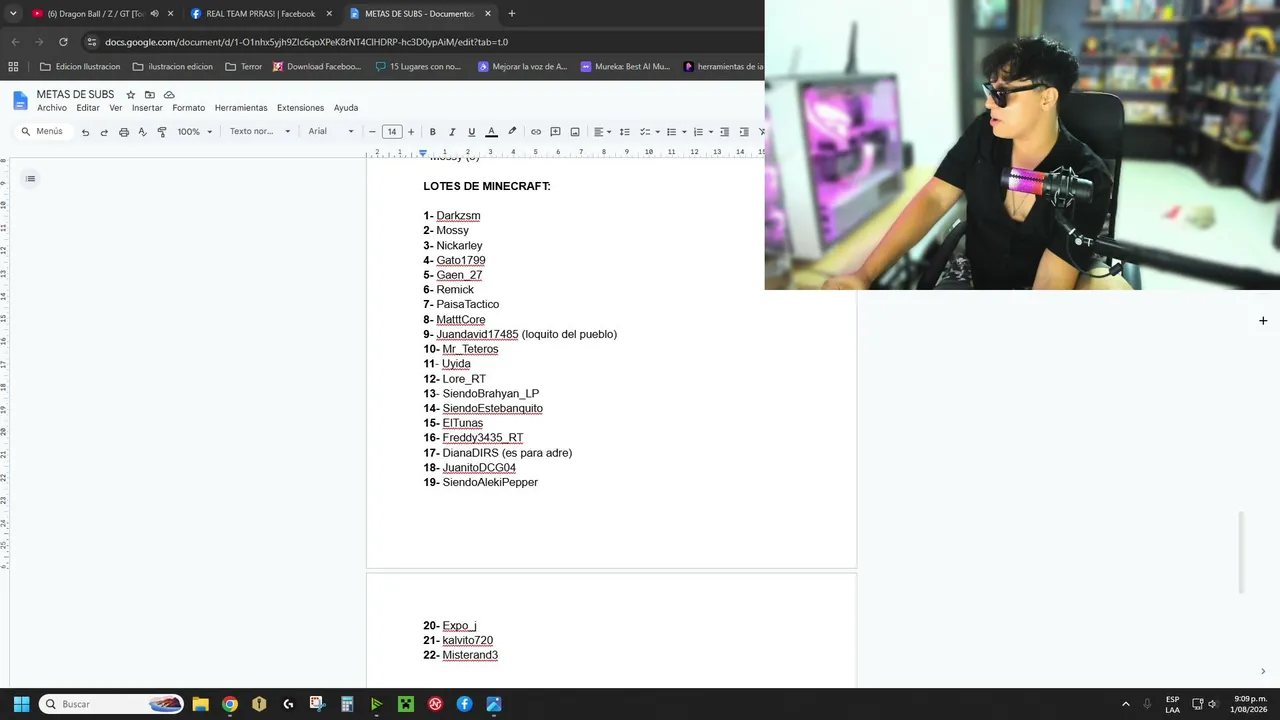Select the paint format roller
The width and height of the screenshot is (1280, 720).
[x=162, y=132]
